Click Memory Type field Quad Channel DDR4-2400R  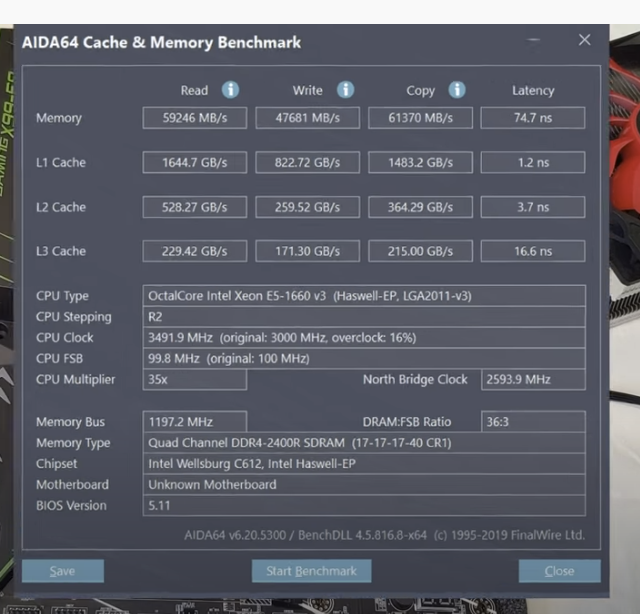[364, 443]
